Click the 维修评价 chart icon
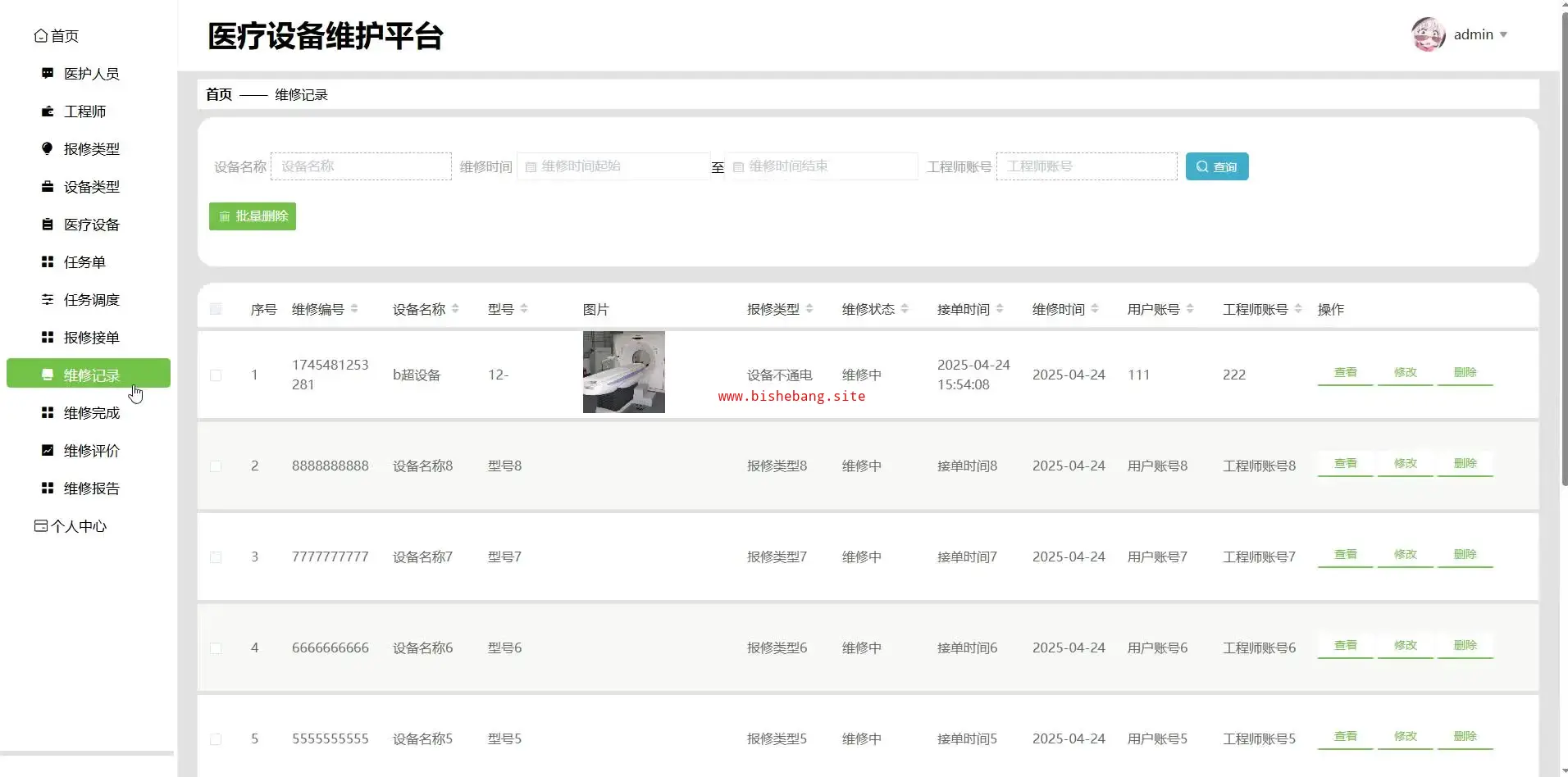The width and height of the screenshot is (1568, 777). point(48,451)
